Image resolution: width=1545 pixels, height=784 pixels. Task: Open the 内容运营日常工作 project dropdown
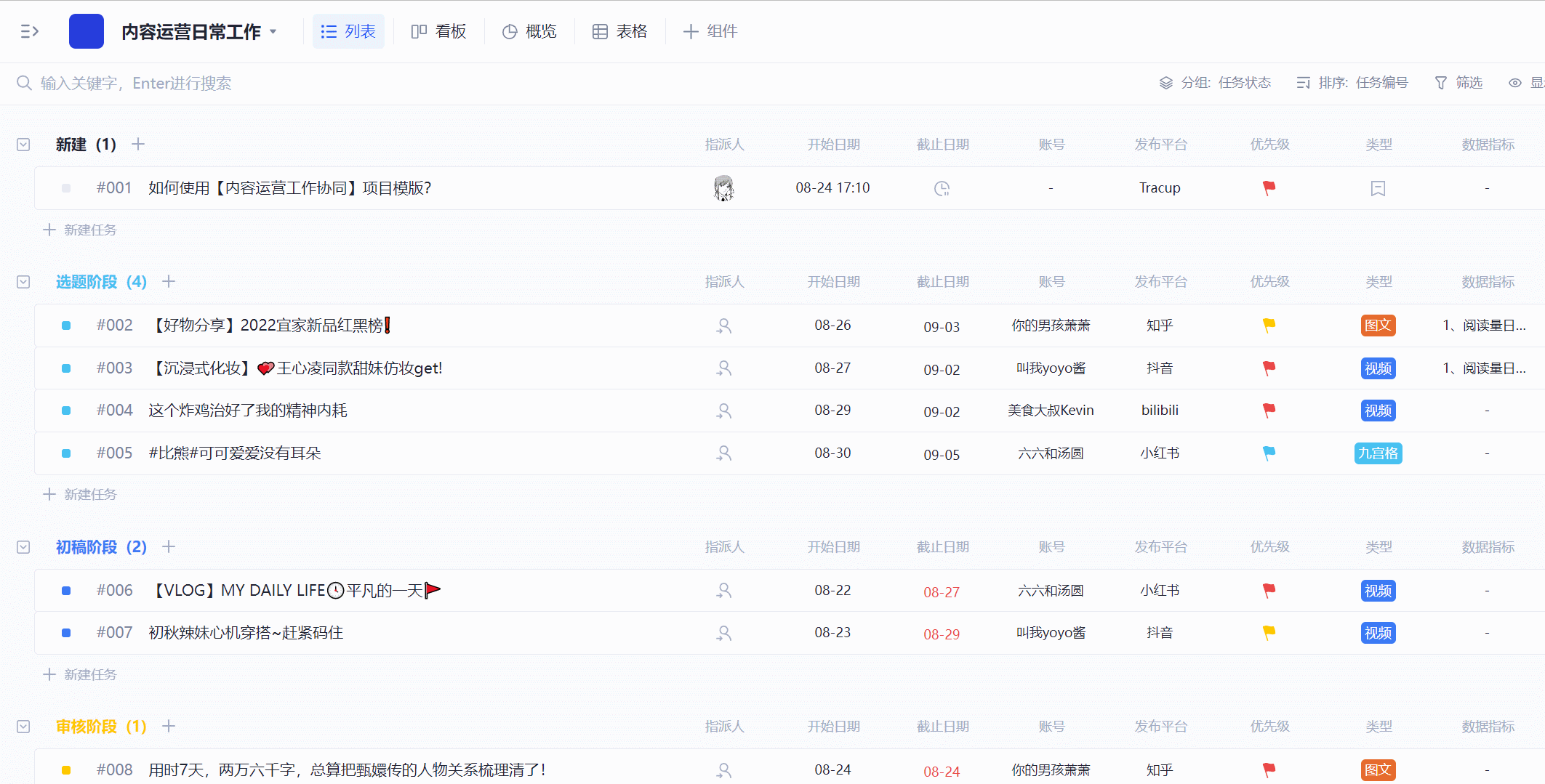click(x=273, y=31)
